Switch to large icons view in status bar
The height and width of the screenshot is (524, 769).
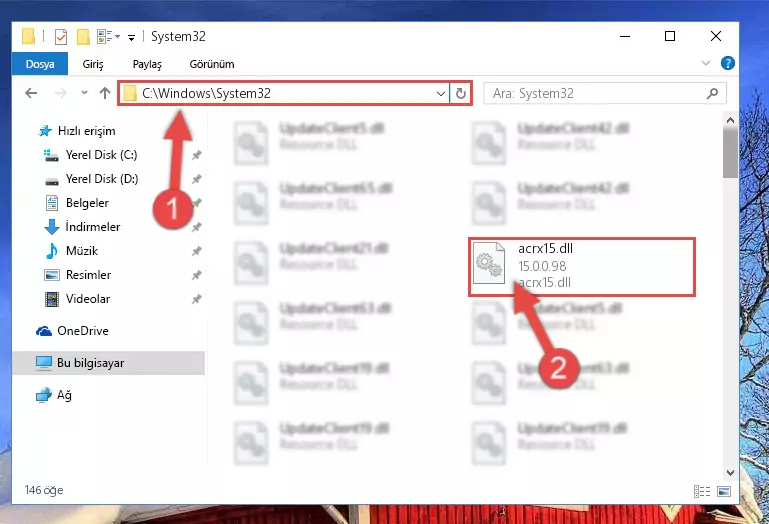[x=724, y=491]
